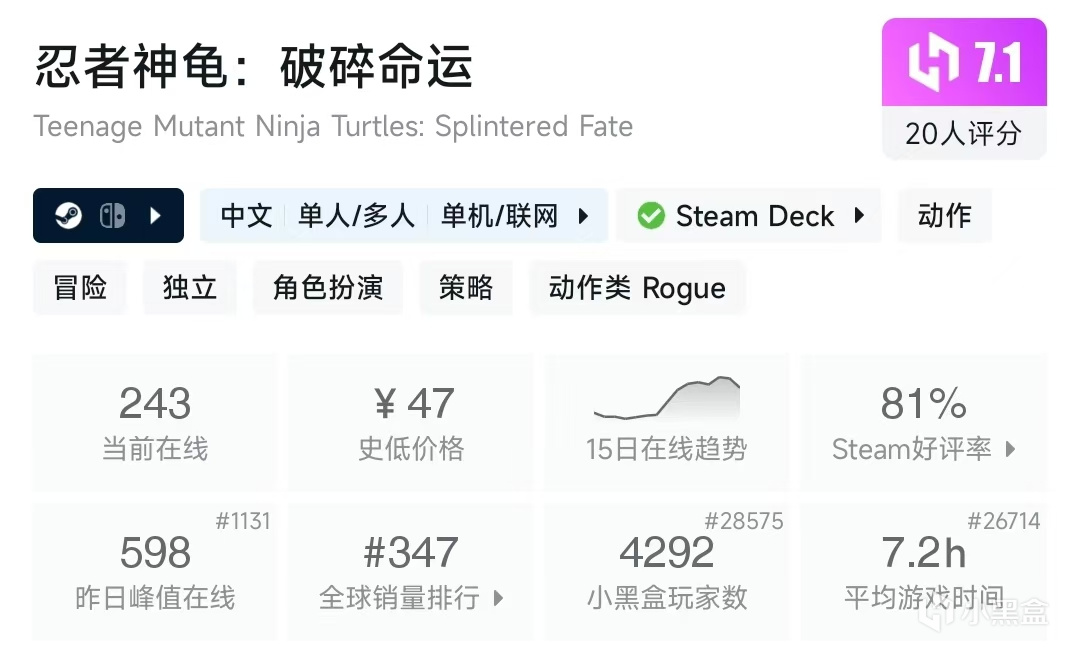Screen dimensions: 1080x649
Task: Expand the platforms list arrow
Action: click(155, 216)
